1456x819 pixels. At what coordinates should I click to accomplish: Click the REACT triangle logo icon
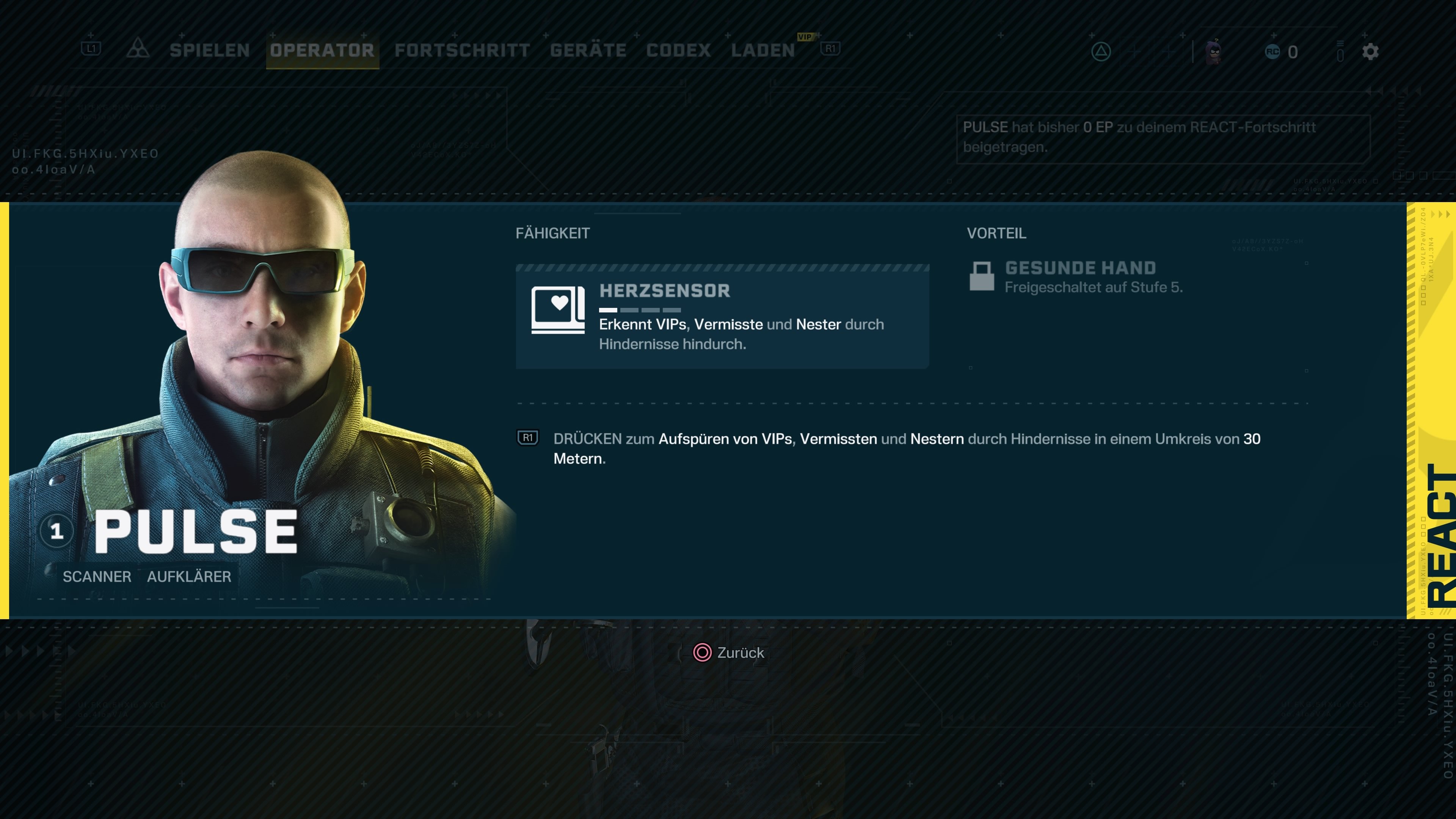click(137, 49)
